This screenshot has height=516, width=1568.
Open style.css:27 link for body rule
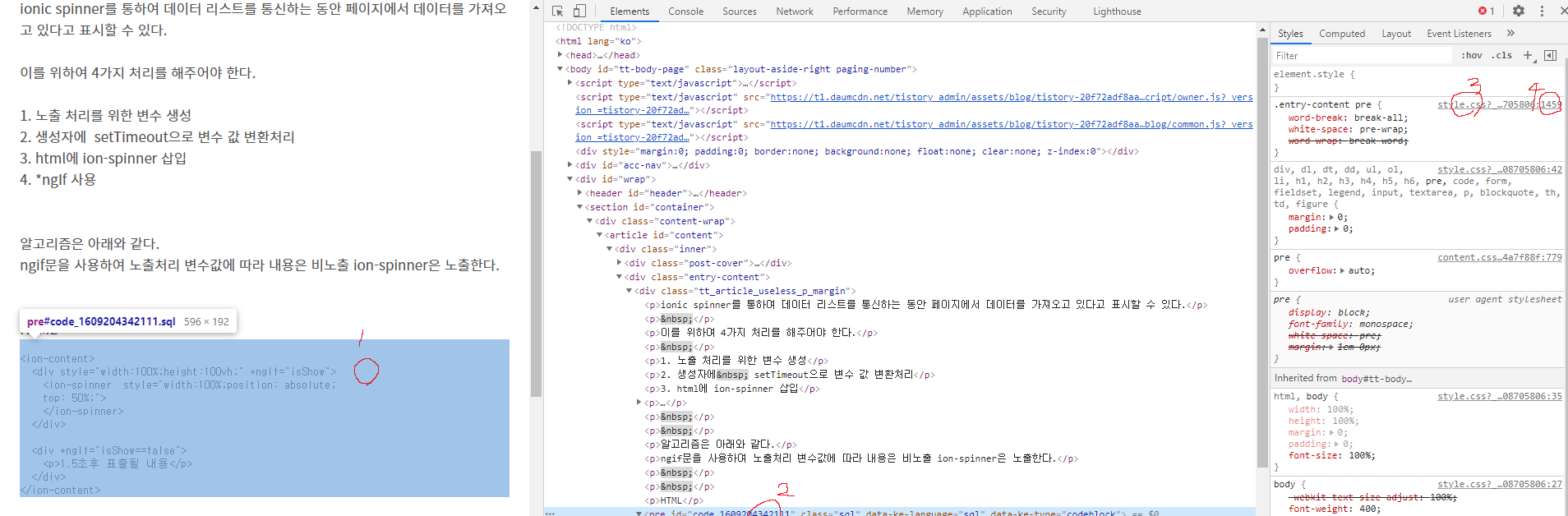[x=1500, y=484]
